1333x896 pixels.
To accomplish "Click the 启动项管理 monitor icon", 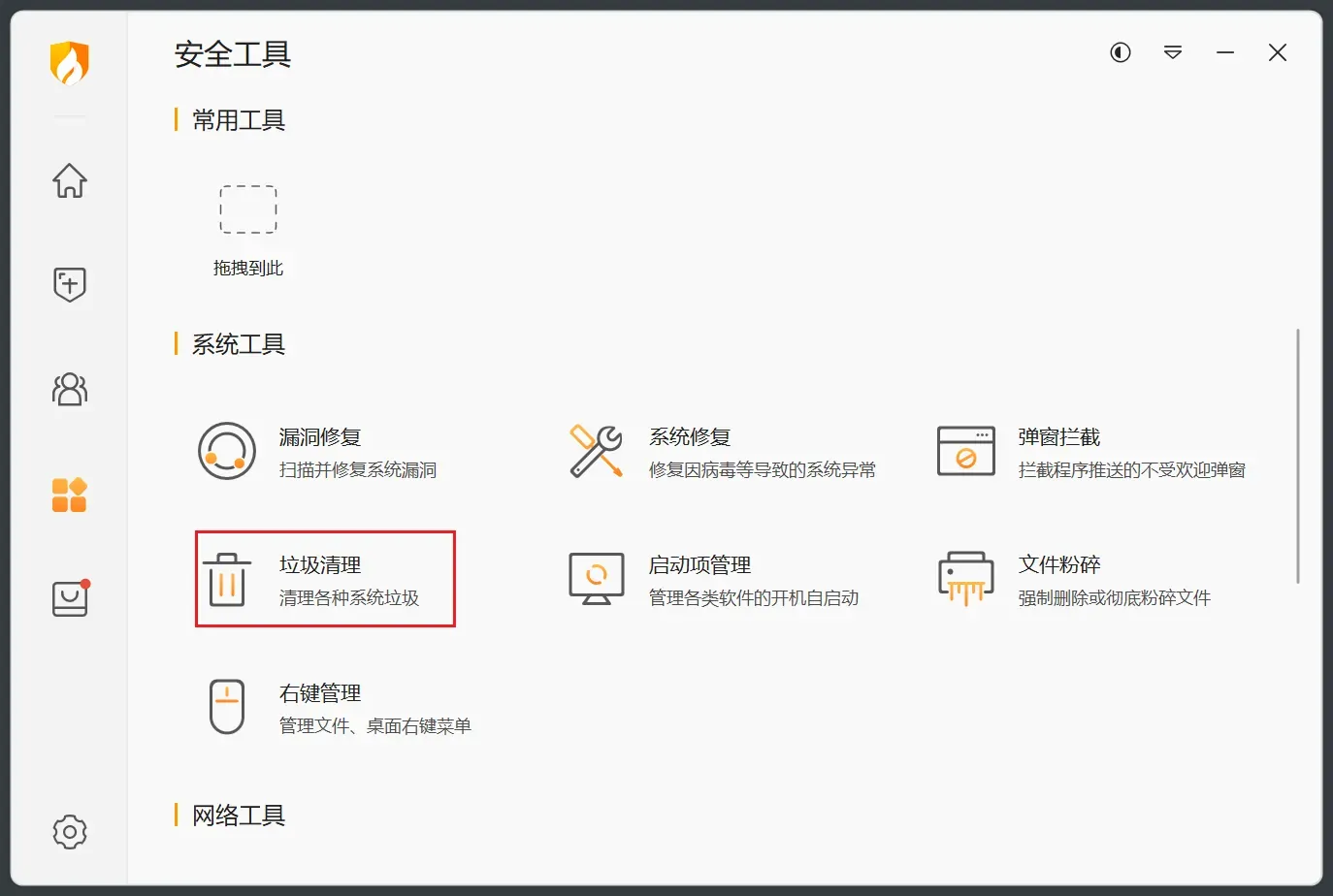I will point(596,579).
